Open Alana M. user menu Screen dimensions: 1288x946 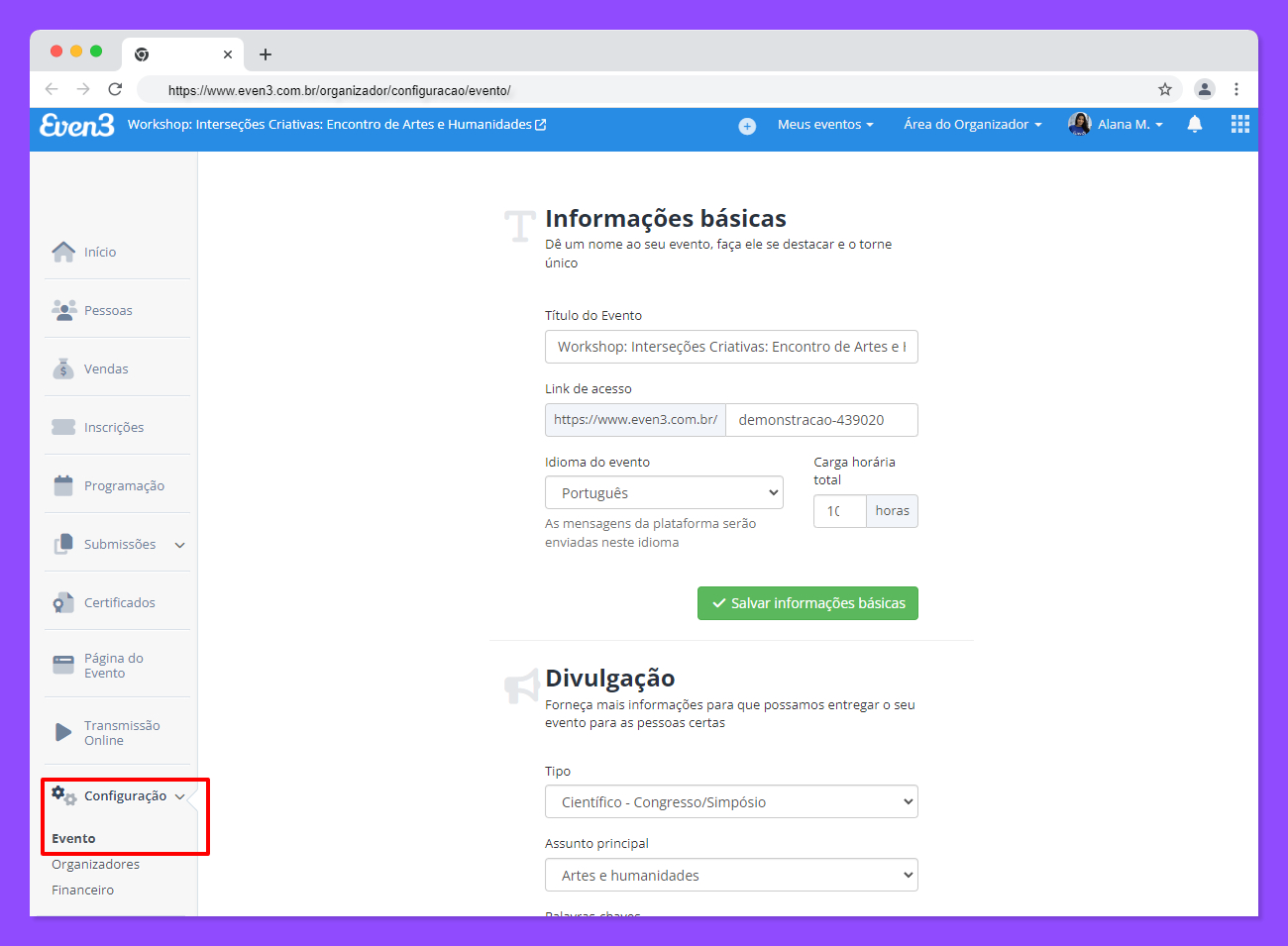click(1130, 124)
